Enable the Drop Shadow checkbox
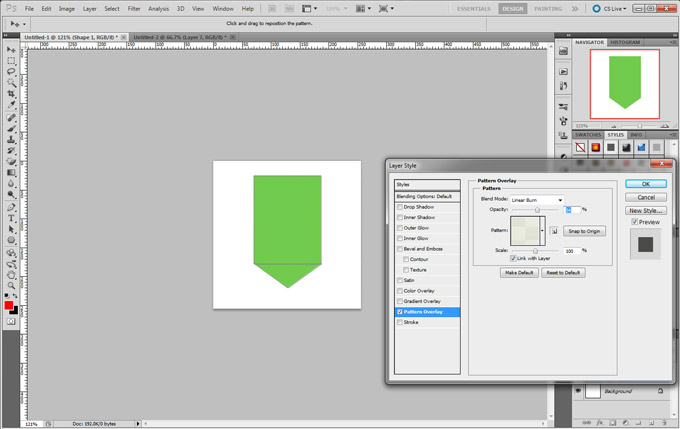Screen dimensions: 680x429 (400, 207)
